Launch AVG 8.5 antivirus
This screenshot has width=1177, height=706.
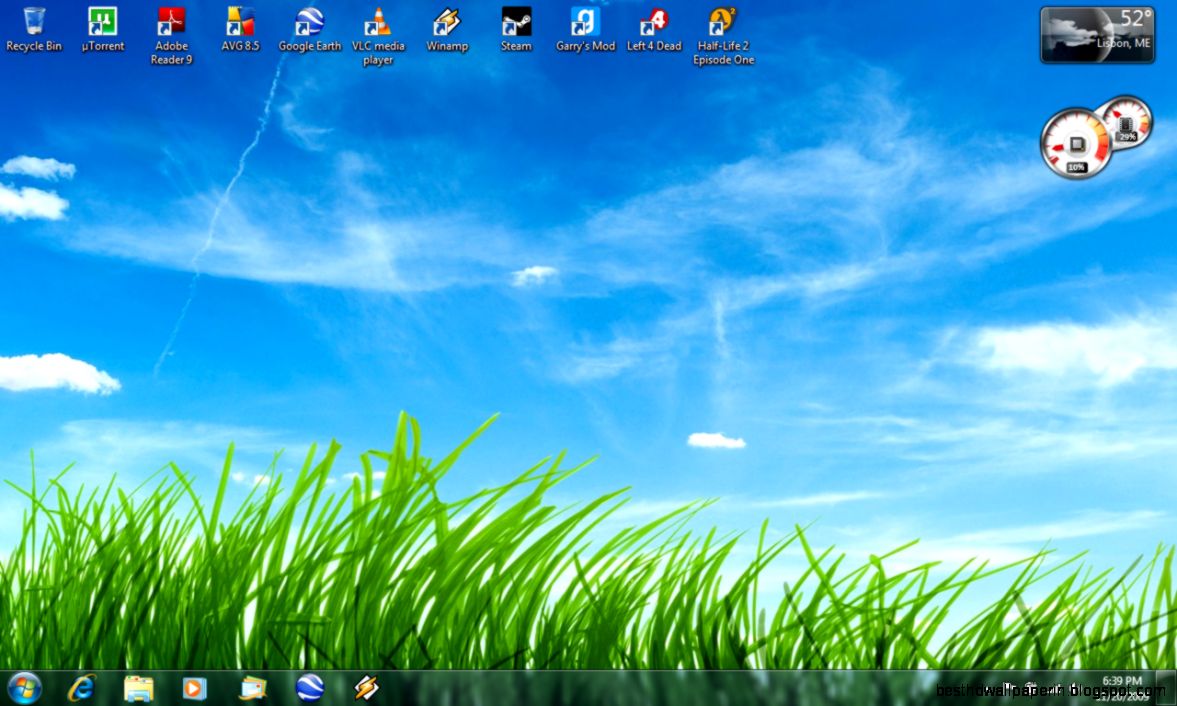tap(240, 22)
